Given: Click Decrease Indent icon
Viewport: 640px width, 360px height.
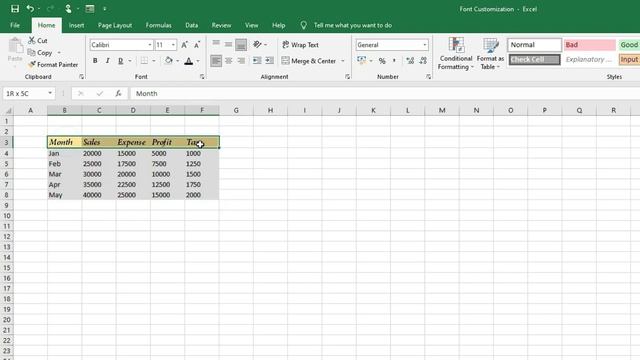Looking at the screenshot, I should point(257,61).
